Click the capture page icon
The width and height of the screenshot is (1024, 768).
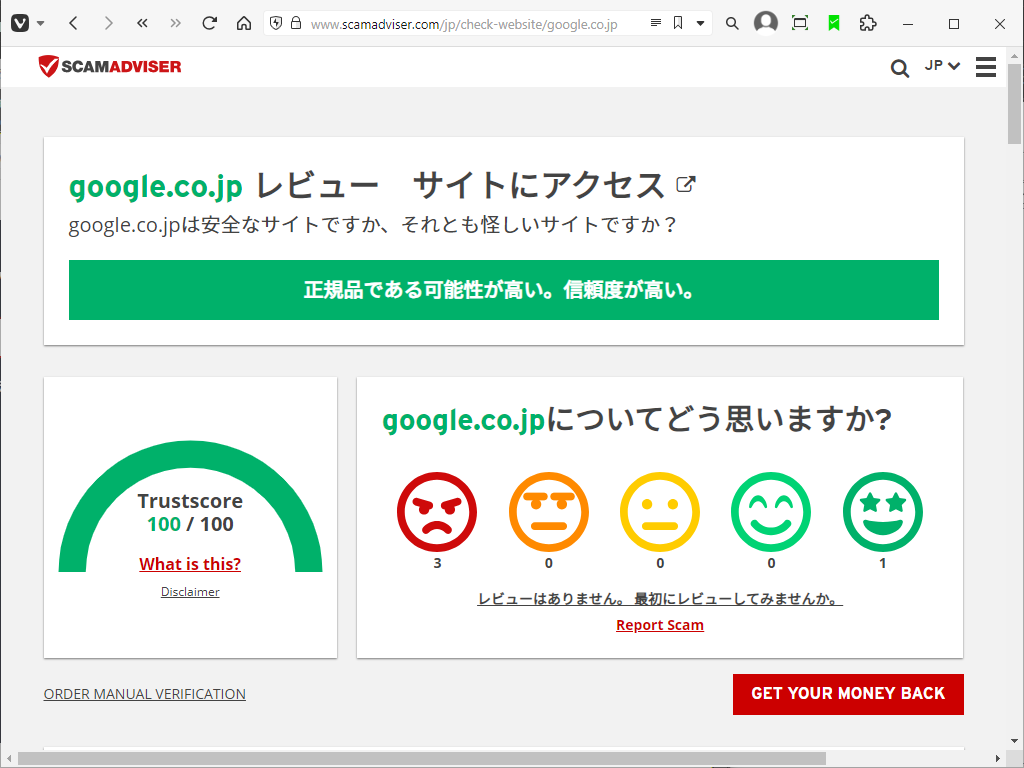tap(799, 24)
